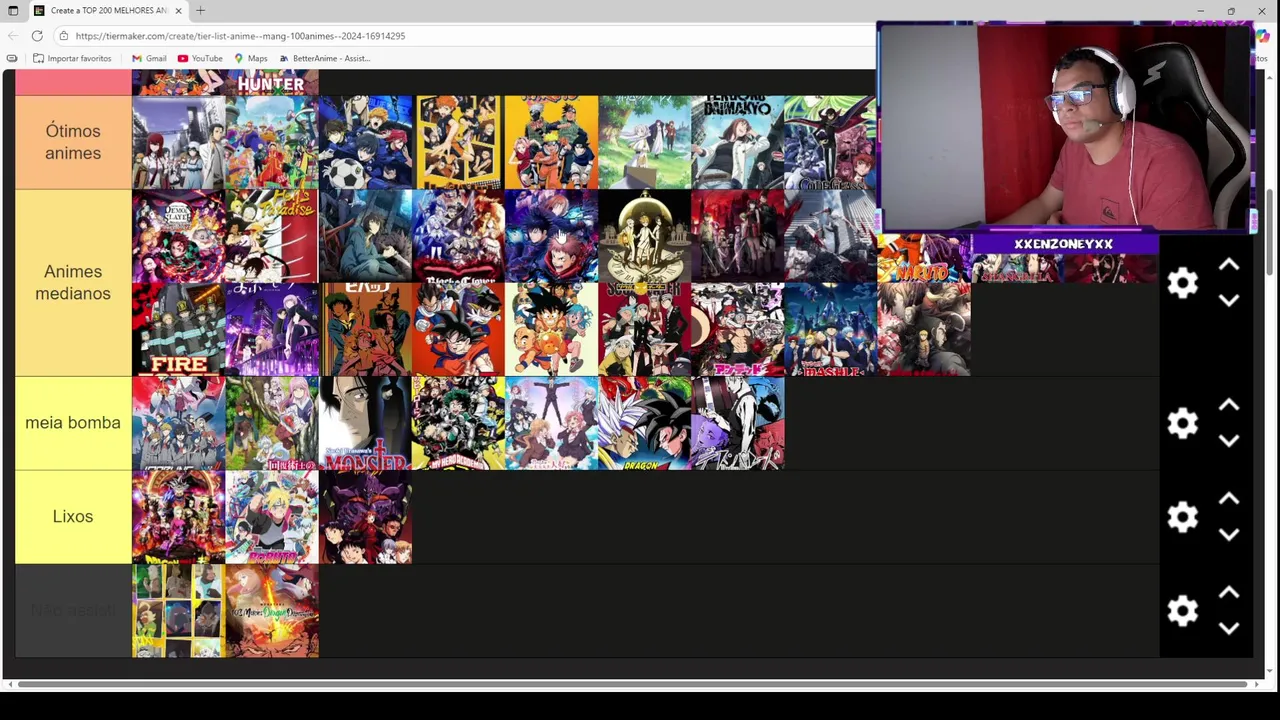This screenshot has height=720, width=1280.
Task: Select the Black Clover thumbnail
Action: coord(458,236)
